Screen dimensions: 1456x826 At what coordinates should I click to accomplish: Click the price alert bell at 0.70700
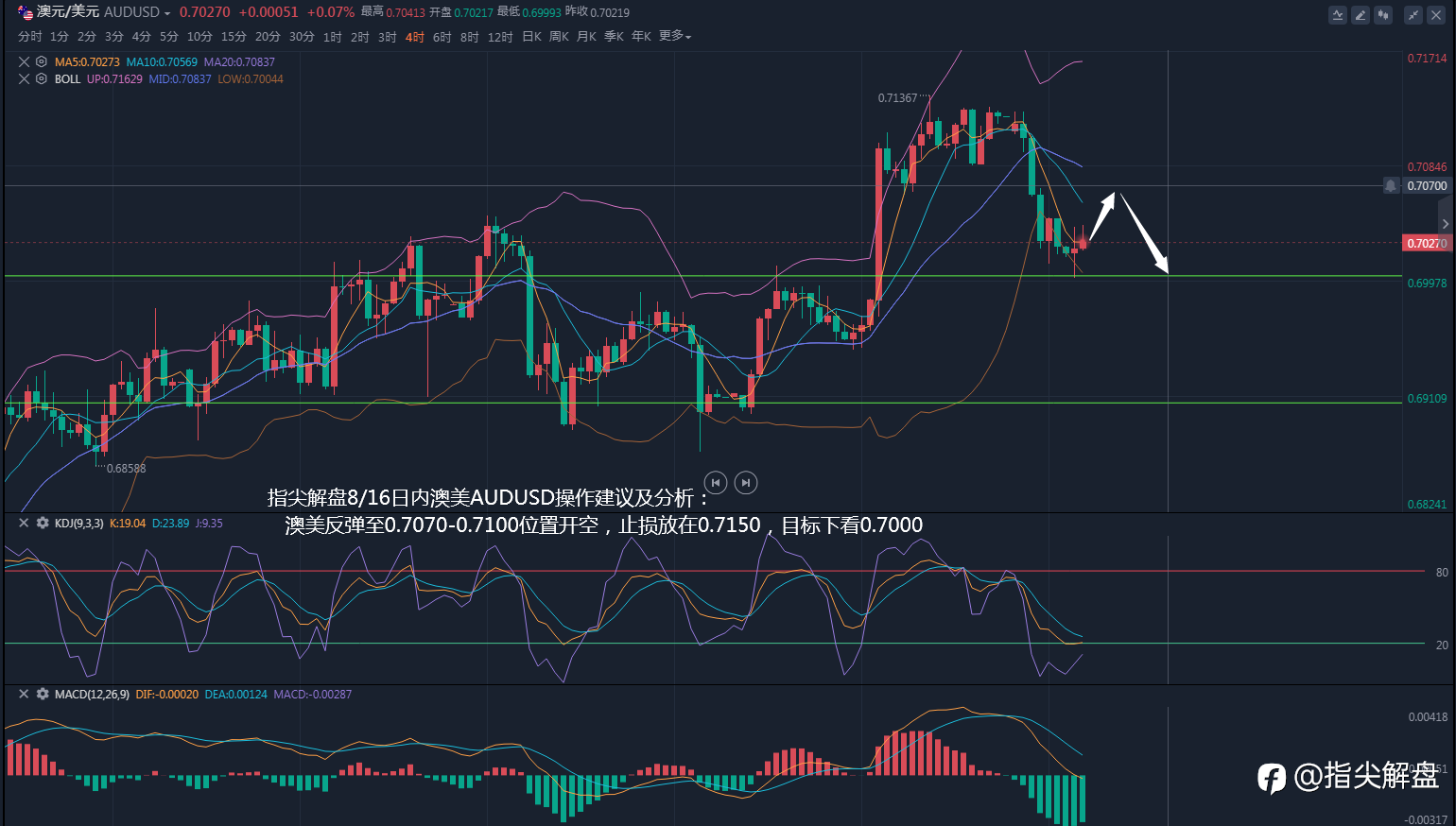[1391, 186]
